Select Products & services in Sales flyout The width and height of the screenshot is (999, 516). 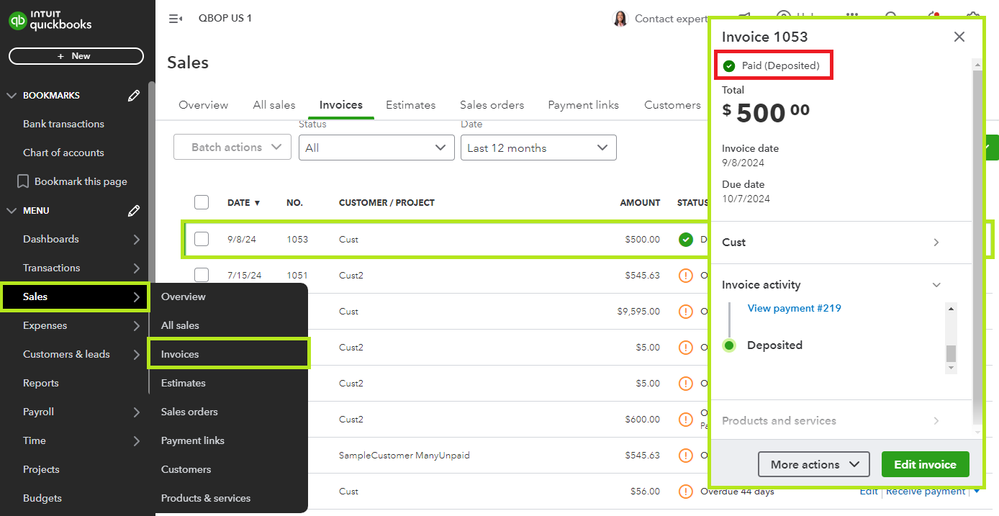[x=206, y=498]
